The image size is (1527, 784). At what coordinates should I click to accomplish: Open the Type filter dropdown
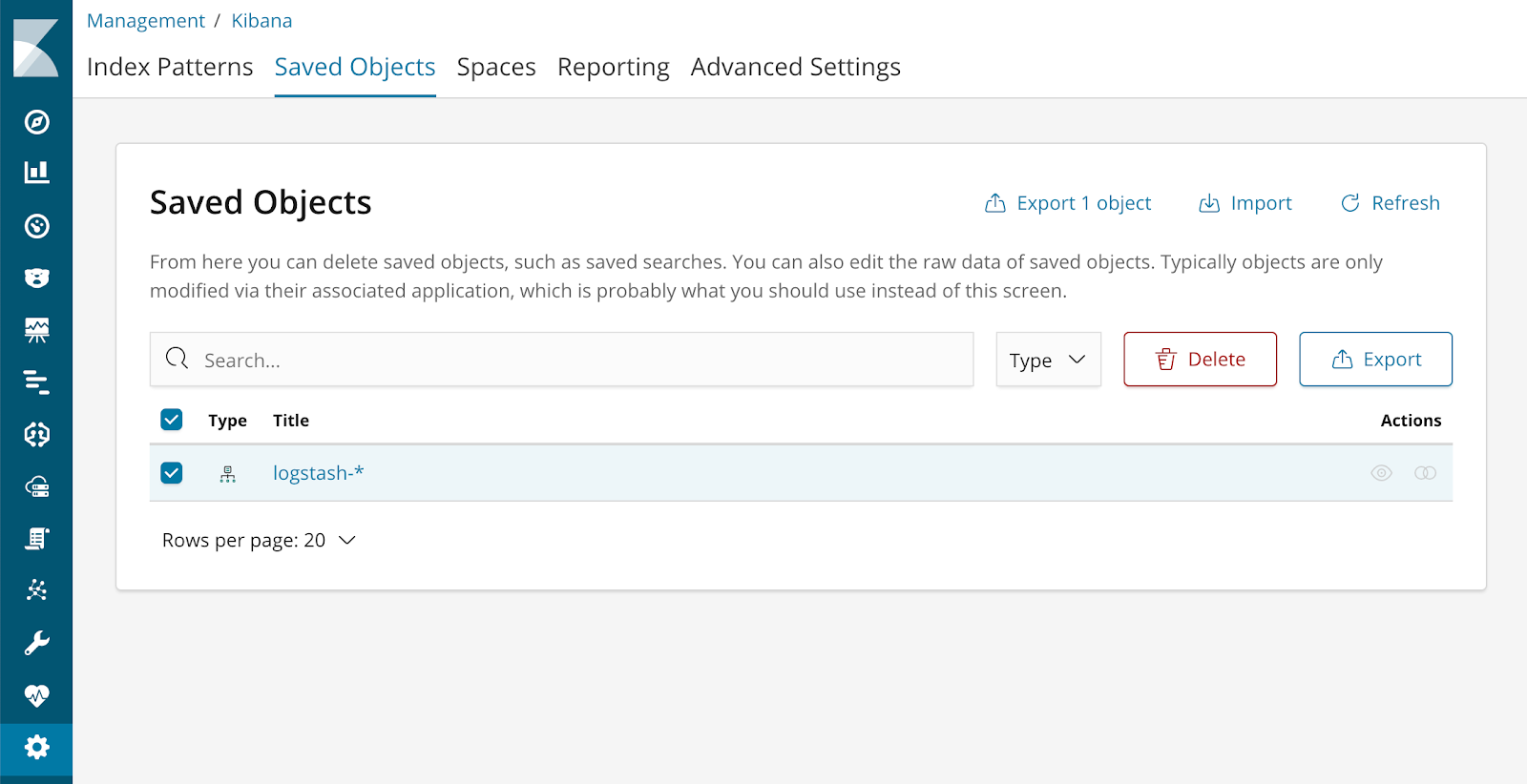[1048, 360]
